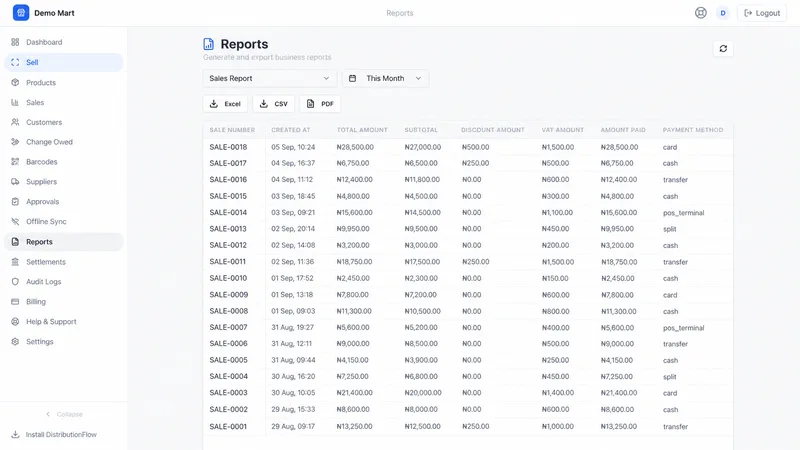Click the Reports heading chart-document icon
This screenshot has height=450, width=800.
click(208, 44)
